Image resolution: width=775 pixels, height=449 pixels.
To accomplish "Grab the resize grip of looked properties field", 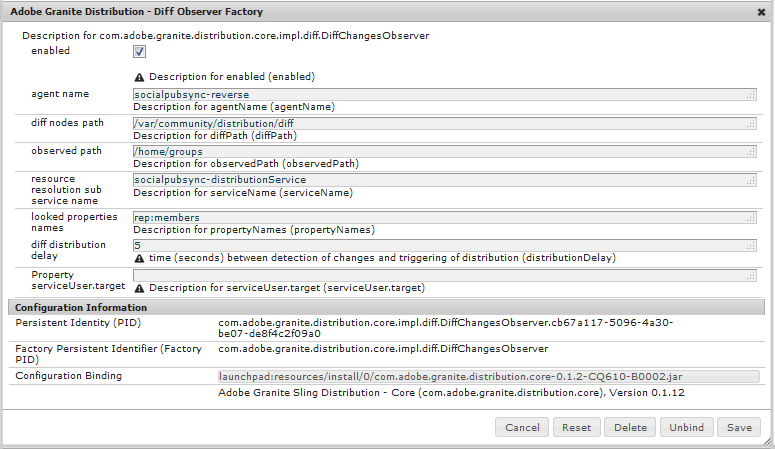I will (751, 219).
